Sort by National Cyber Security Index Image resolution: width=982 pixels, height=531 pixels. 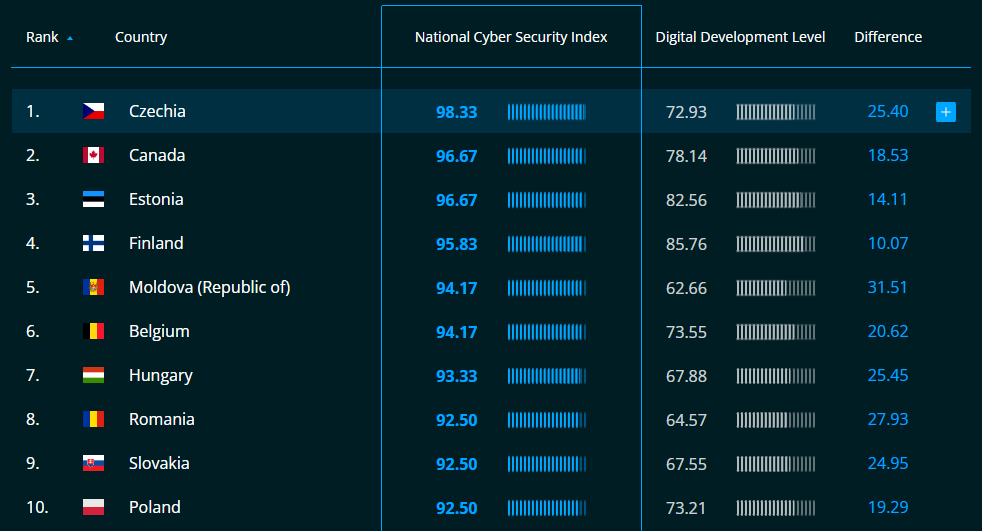point(511,37)
